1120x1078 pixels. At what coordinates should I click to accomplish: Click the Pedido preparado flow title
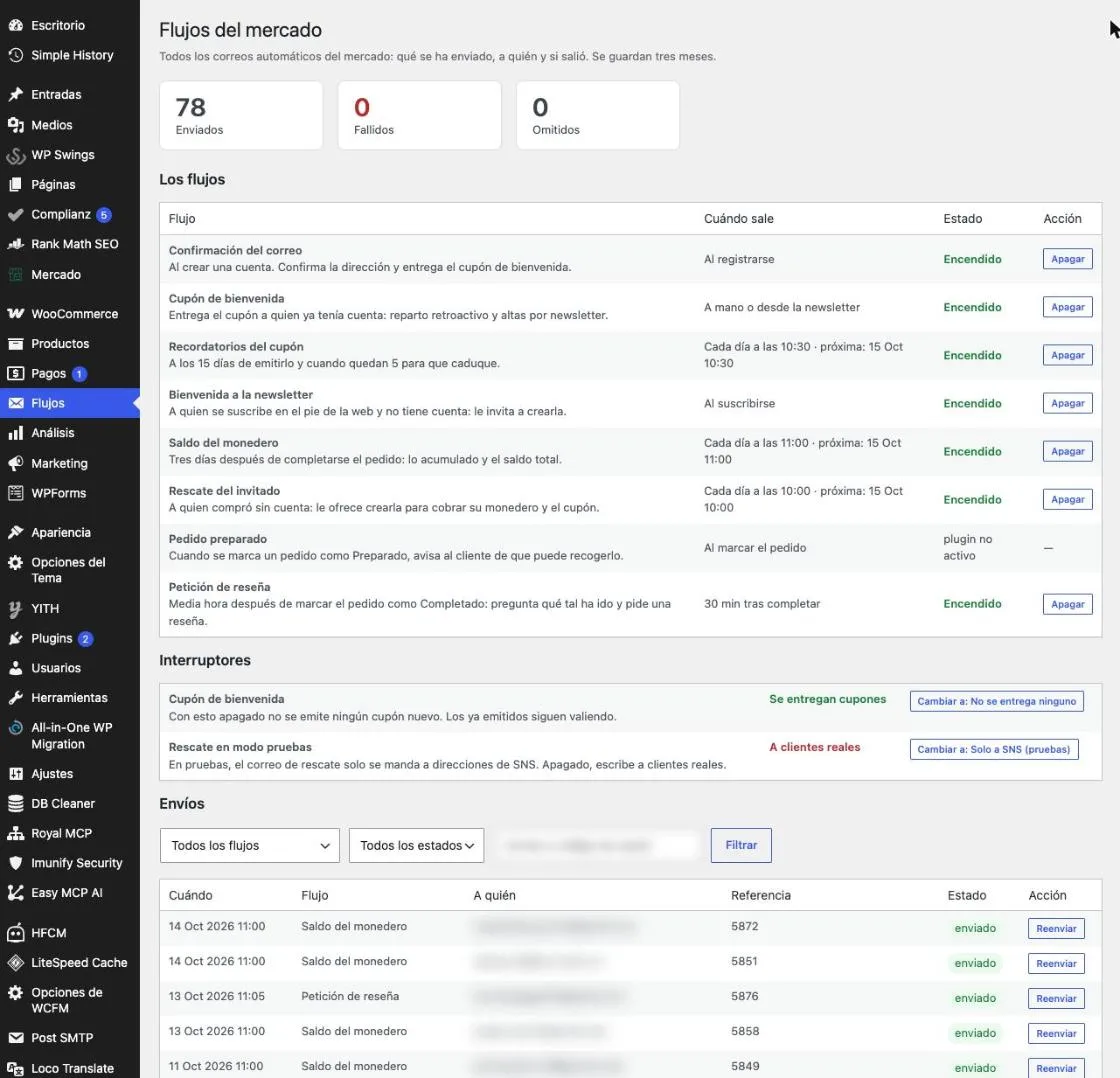click(x=218, y=539)
